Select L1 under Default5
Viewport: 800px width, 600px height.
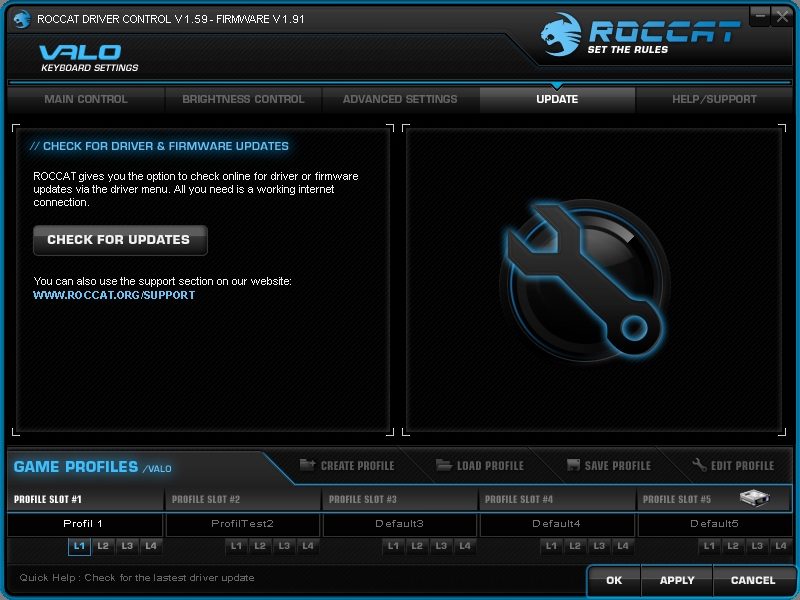pos(709,546)
